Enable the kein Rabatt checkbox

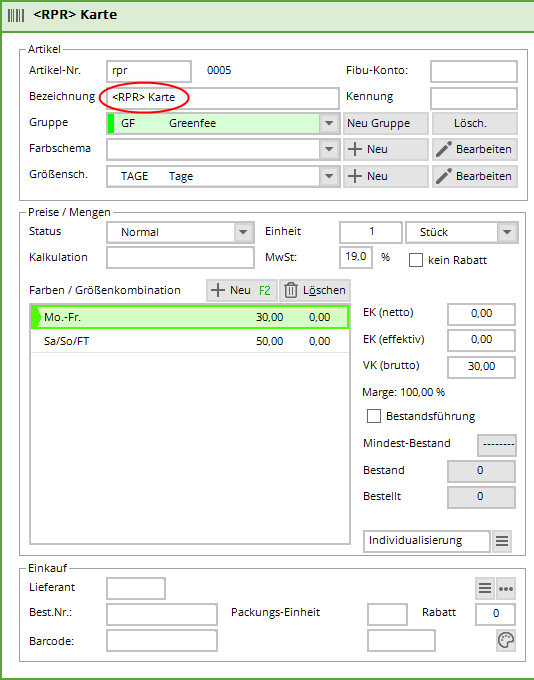tap(416, 260)
